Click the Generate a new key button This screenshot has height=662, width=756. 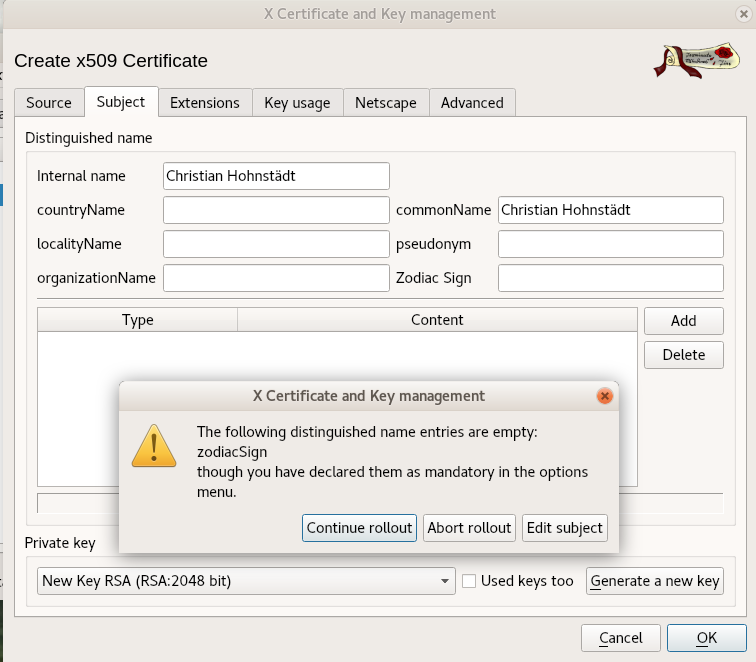point(655,581)
